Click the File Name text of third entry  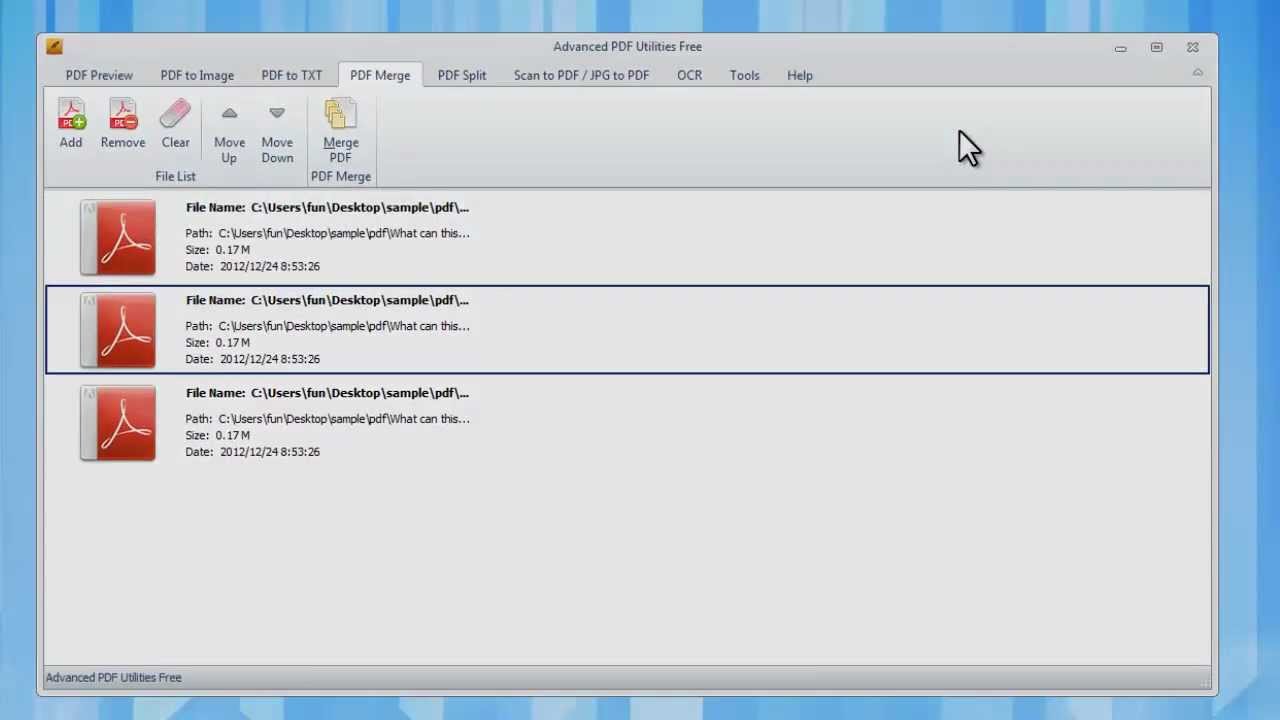(x=327, y=393)
